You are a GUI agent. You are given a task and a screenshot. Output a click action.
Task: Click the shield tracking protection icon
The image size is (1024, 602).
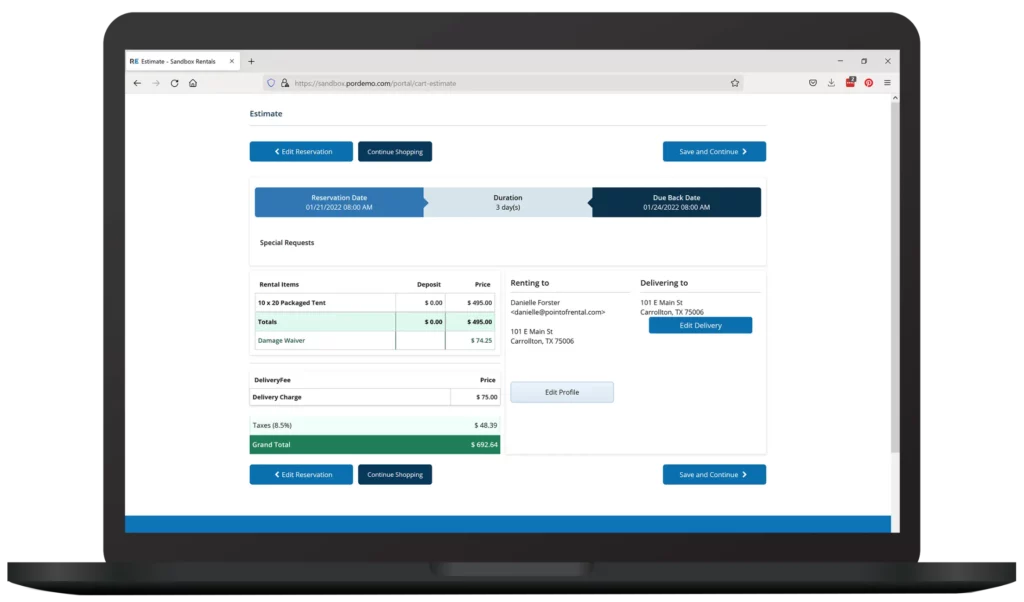(x=271, y=83)
